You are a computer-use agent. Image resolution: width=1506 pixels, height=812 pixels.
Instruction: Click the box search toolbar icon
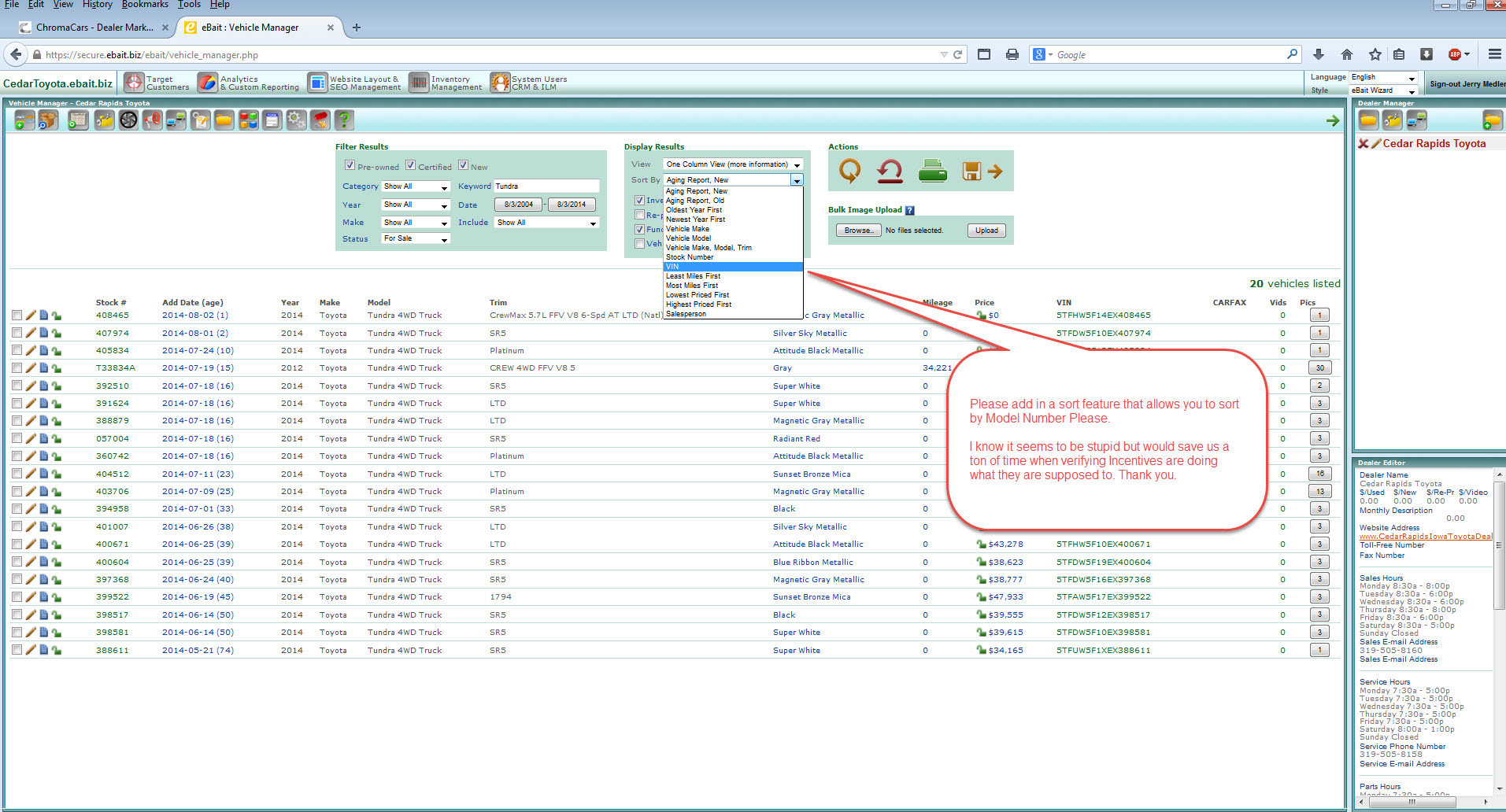click(x=49, y=120)
